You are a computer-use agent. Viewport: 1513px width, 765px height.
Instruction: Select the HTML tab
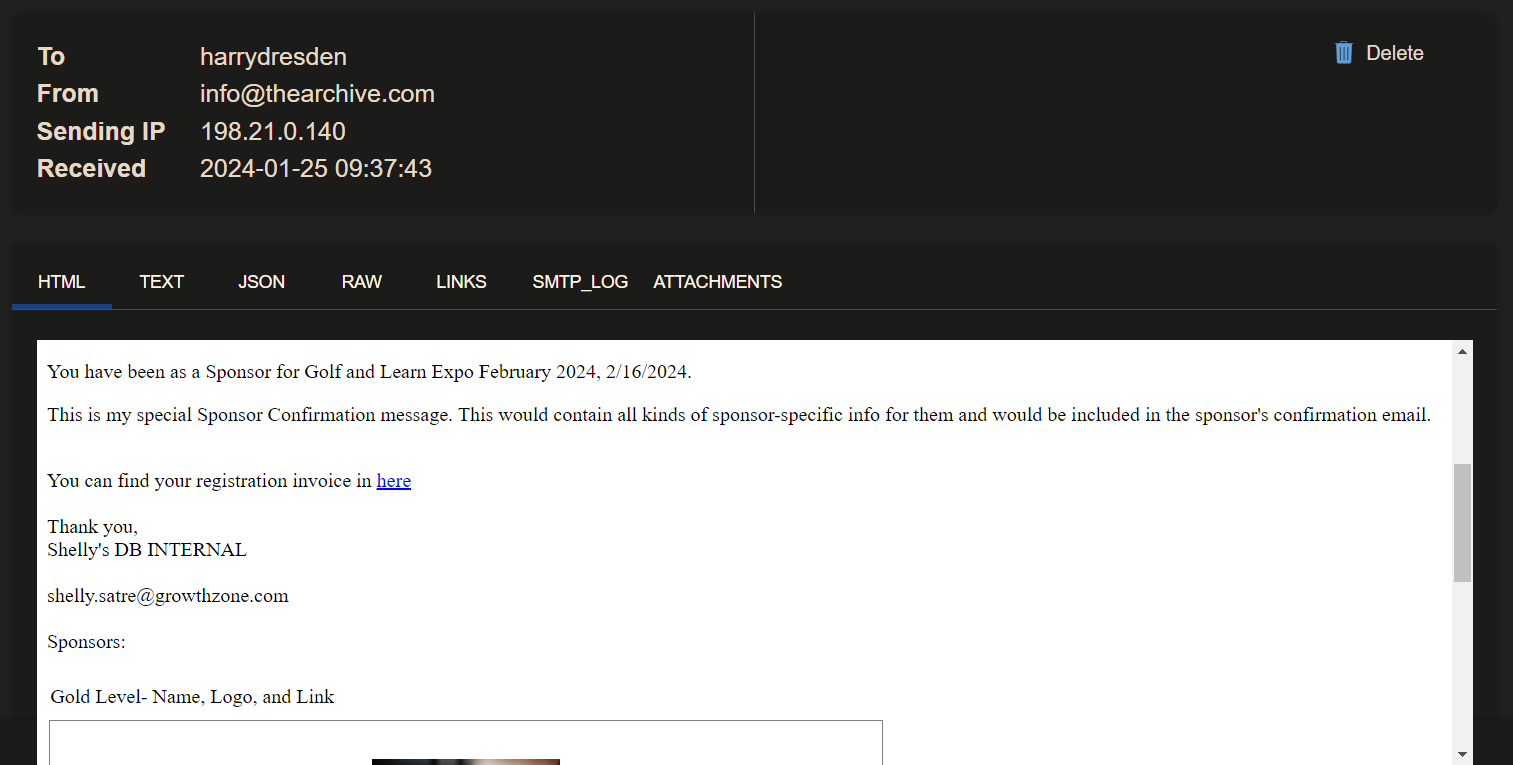[x=61, y=282]
